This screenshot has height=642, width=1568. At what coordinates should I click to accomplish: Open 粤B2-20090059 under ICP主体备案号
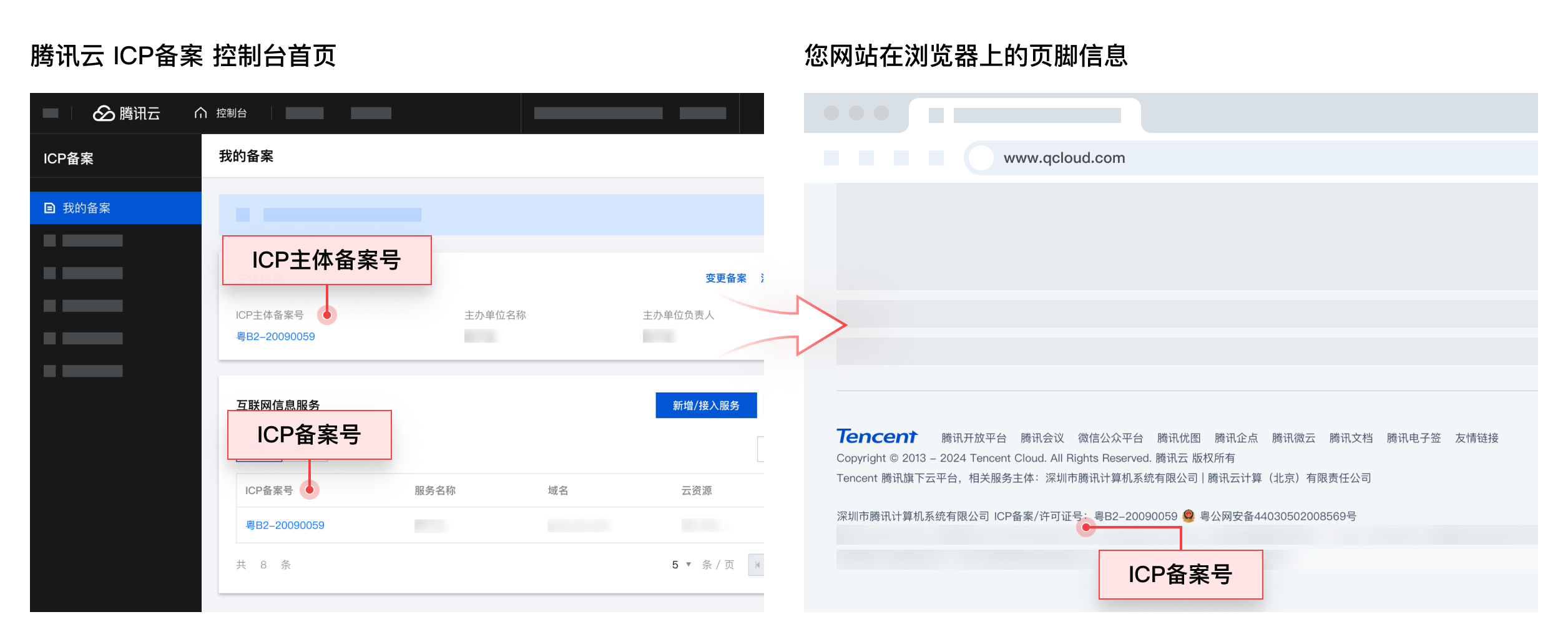(275, 336)
